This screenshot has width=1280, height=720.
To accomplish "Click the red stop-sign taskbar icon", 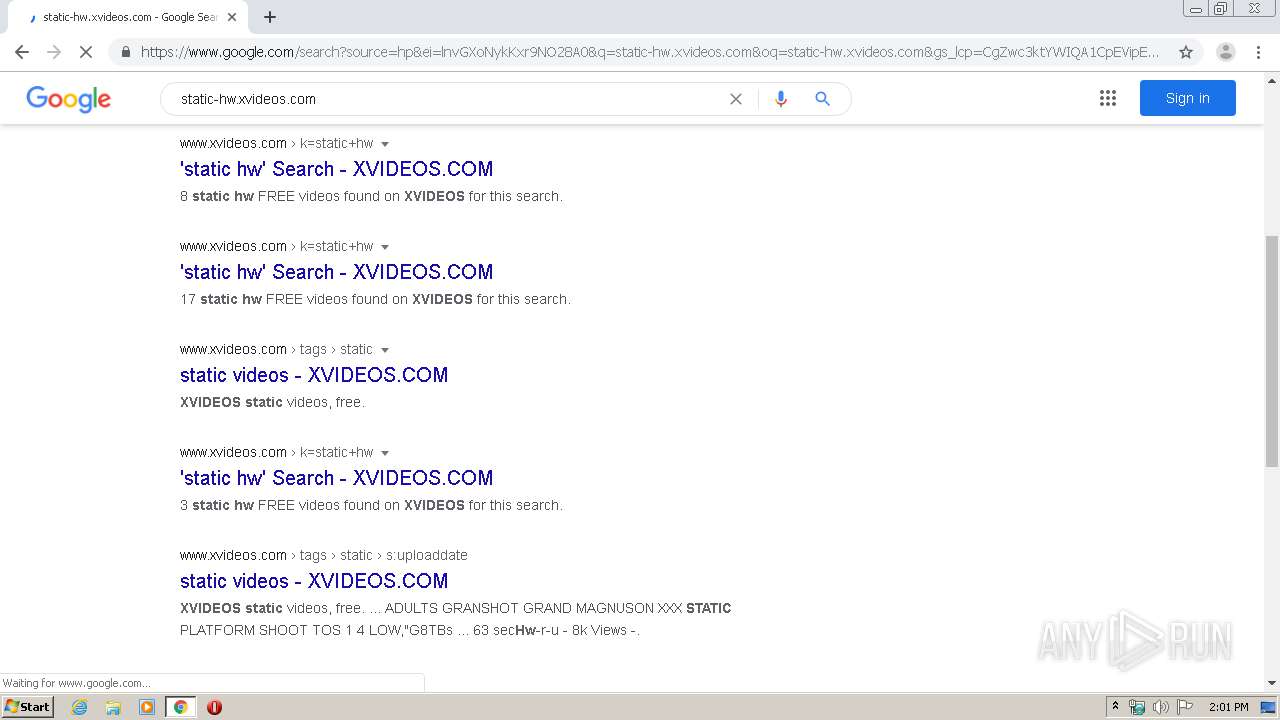I will point(214,707).
